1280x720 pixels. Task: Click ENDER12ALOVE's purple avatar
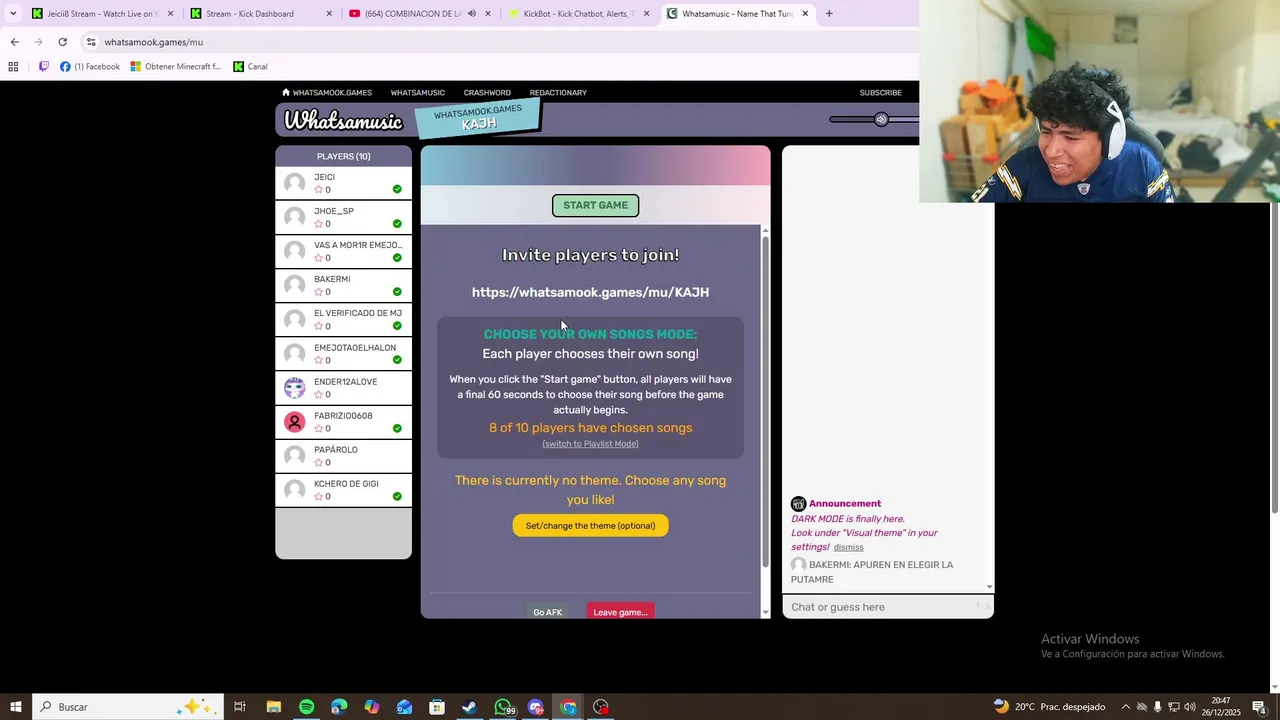[x=294, y=388]
